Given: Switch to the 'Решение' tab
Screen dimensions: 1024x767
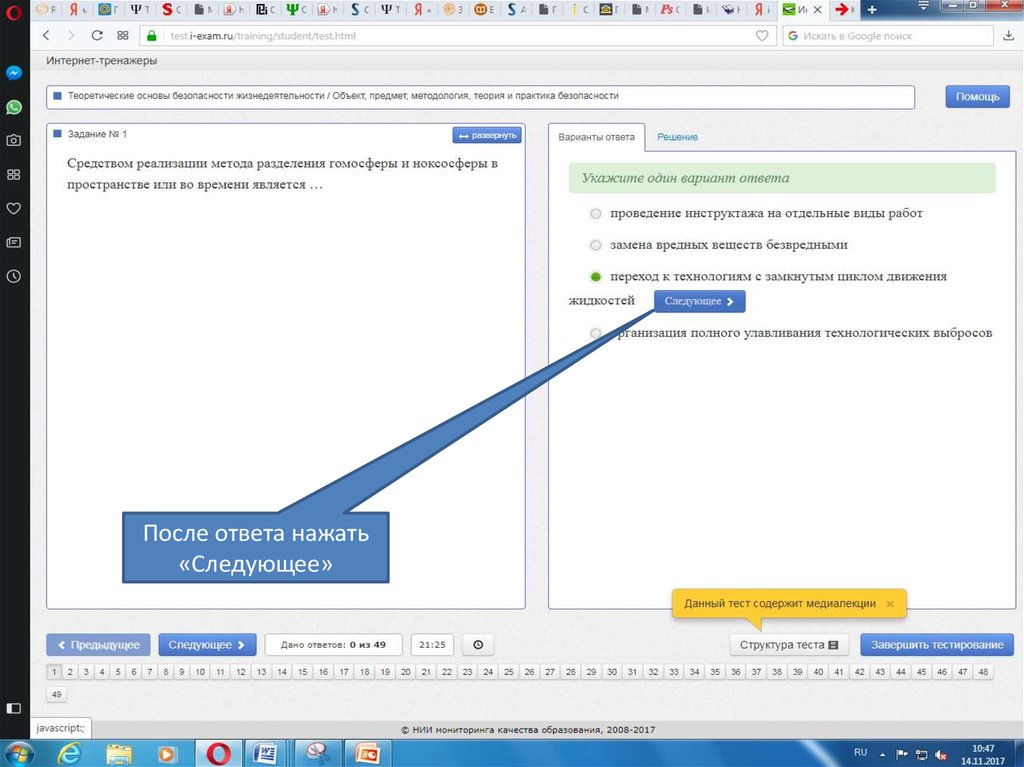Looking at the screenshot, I should 677,137.
